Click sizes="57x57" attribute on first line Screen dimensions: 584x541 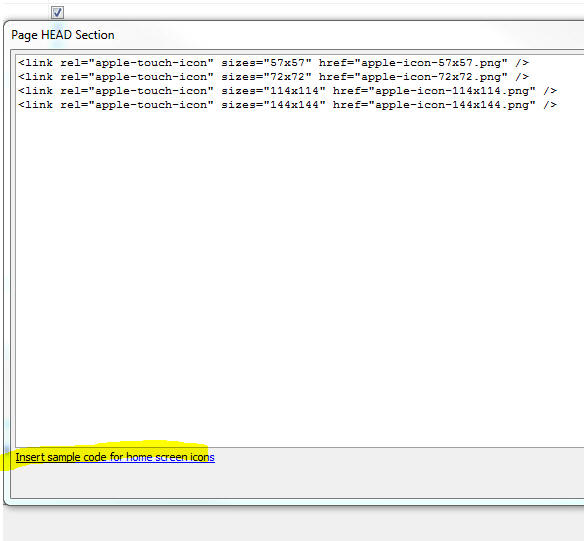(x=266, y=63)
